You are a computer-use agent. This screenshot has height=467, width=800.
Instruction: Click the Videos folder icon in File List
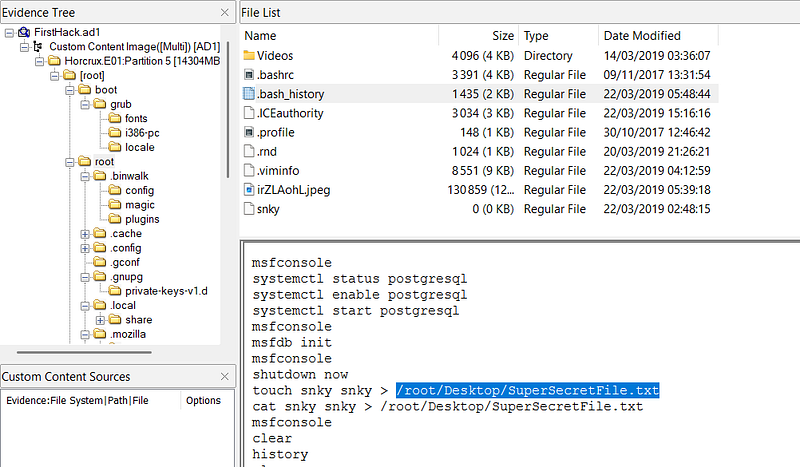point(249,56)
